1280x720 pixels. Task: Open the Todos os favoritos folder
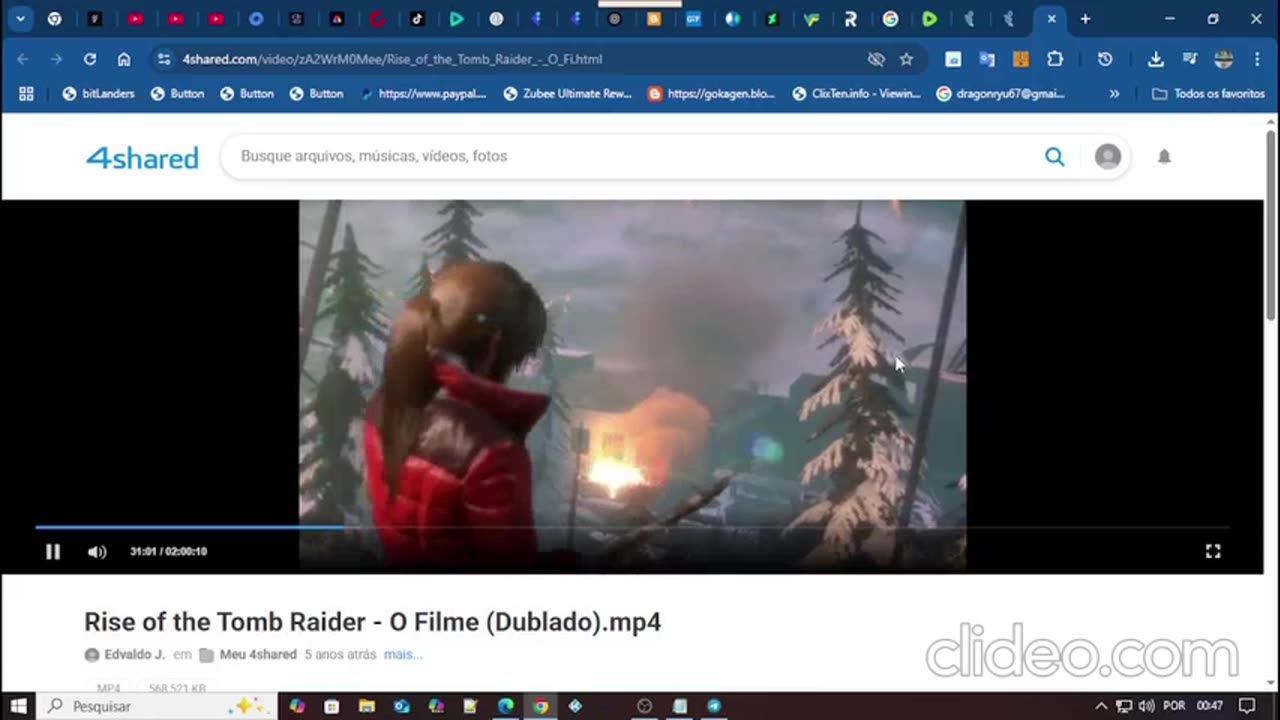1208,93
